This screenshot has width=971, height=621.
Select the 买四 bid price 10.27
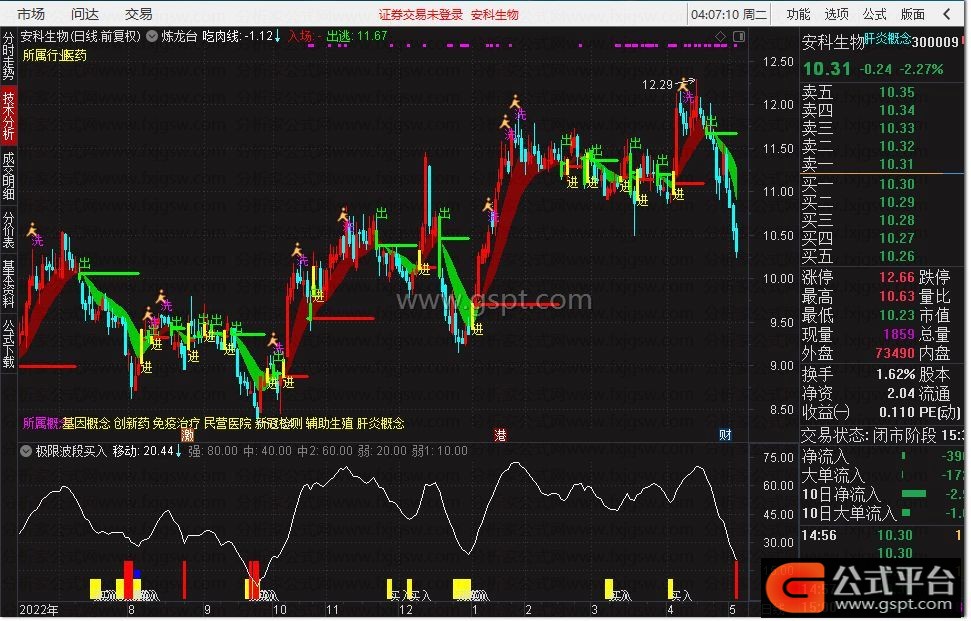click(897, 238)
